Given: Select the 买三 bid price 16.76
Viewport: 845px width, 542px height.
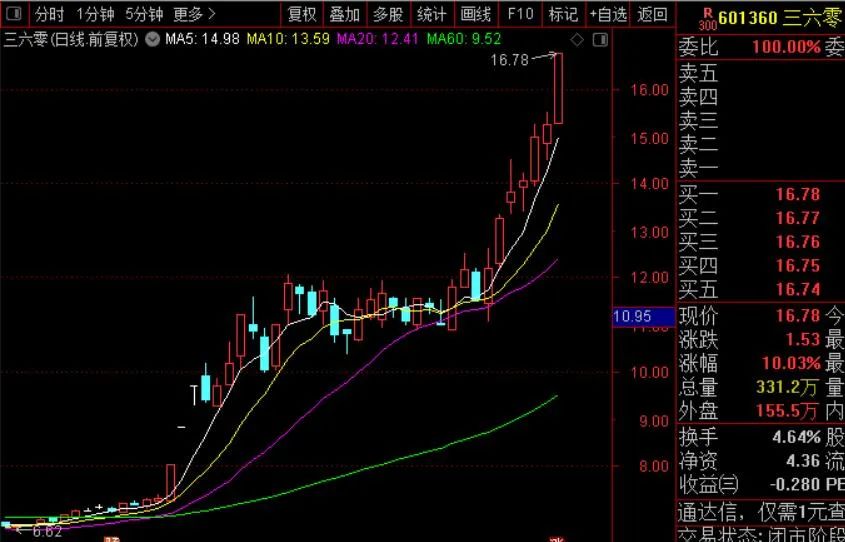Looking at the screenshot, I should coord(798,241).
